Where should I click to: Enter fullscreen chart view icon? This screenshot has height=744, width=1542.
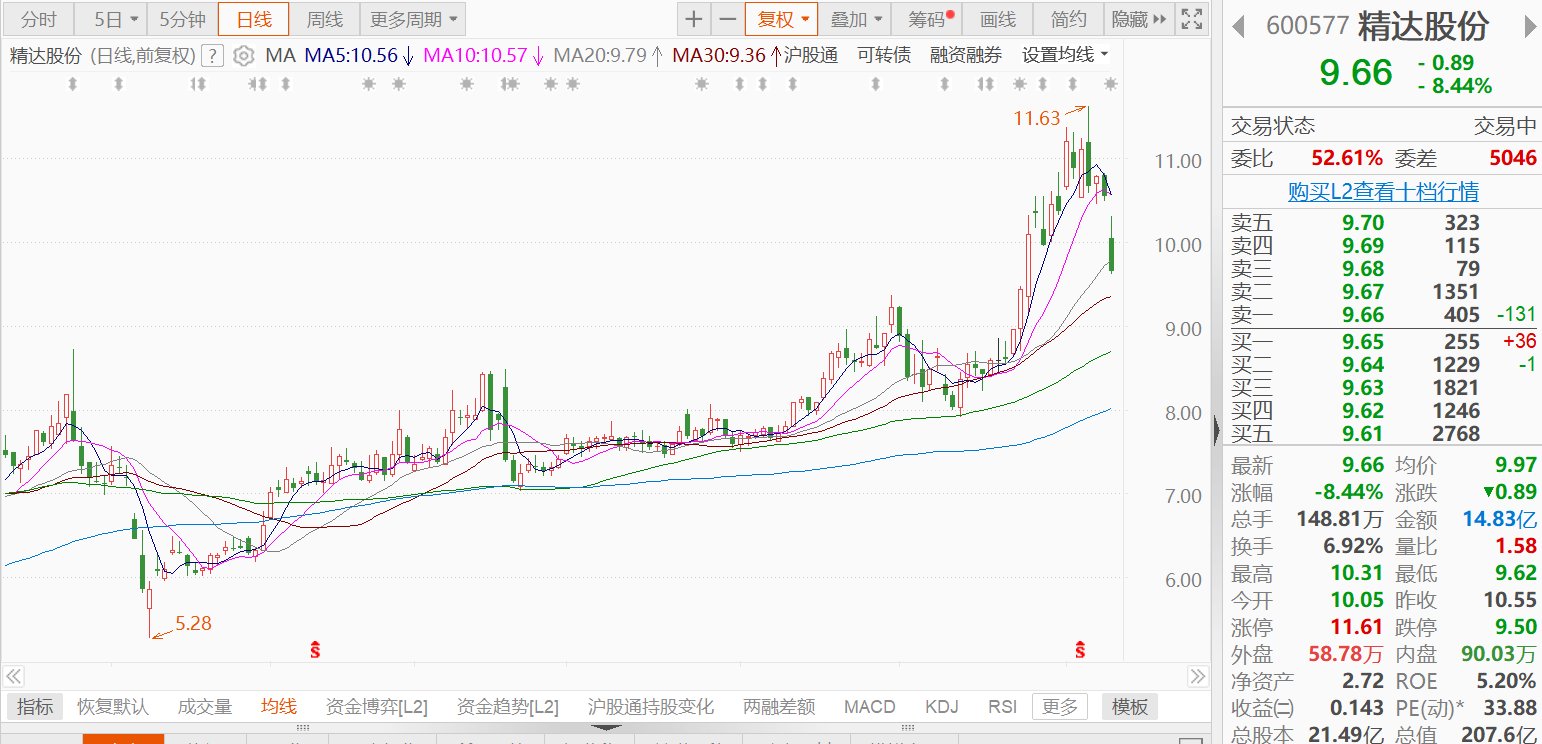coord(1191,19)
